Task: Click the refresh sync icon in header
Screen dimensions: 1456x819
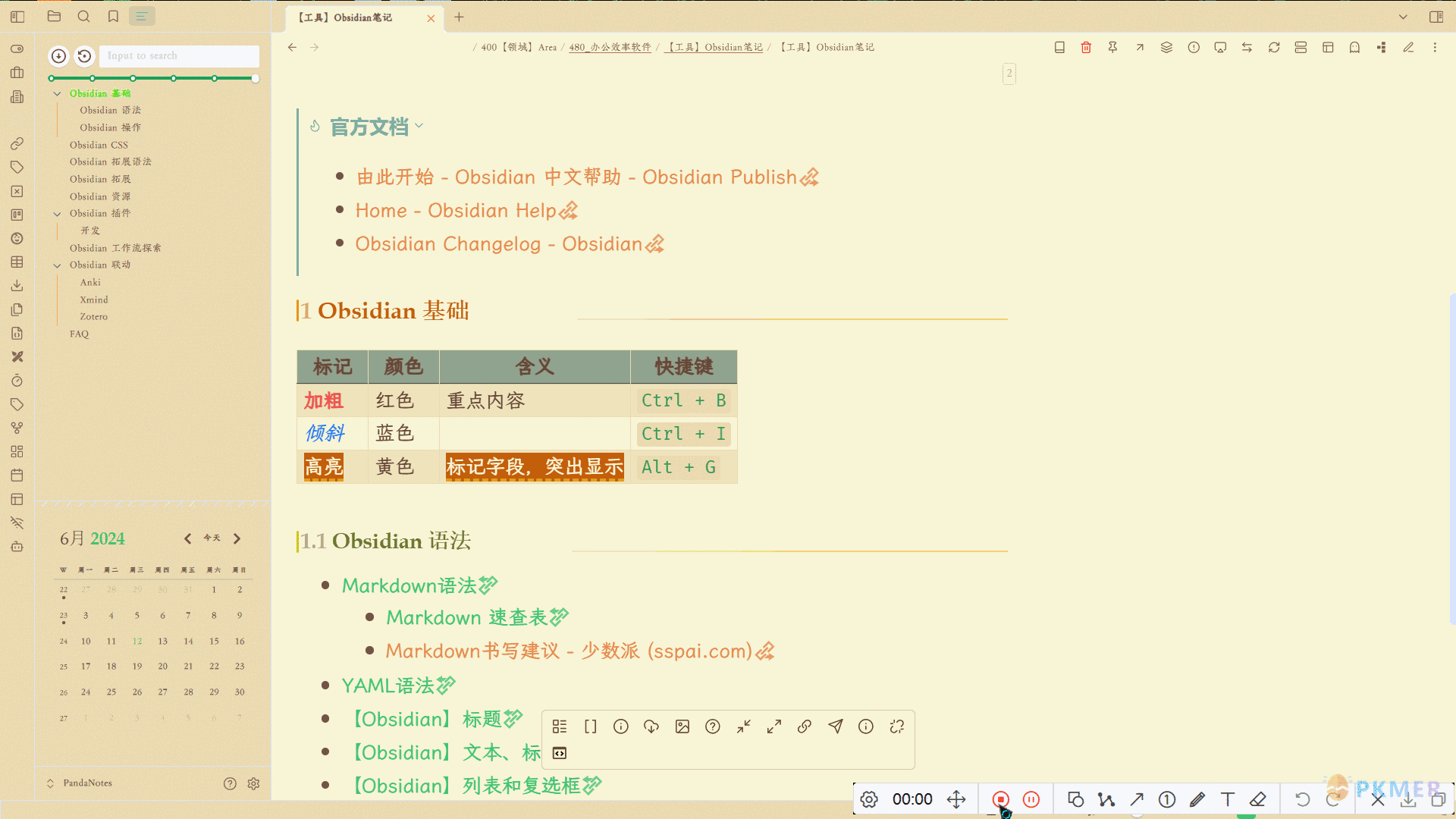Action: (1274, 47)
